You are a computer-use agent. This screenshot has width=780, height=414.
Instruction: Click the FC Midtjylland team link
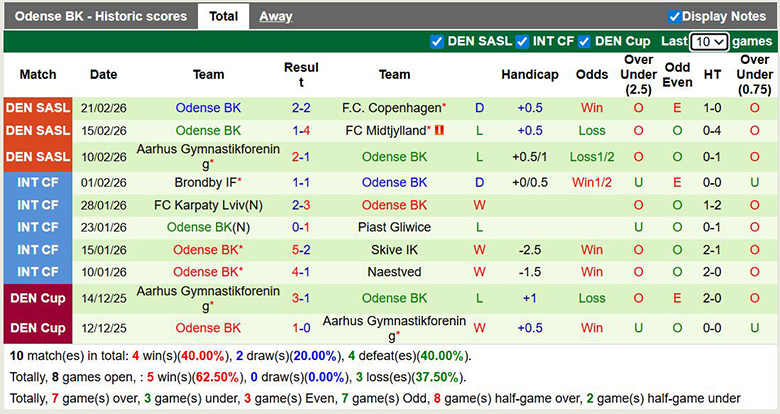387,131
